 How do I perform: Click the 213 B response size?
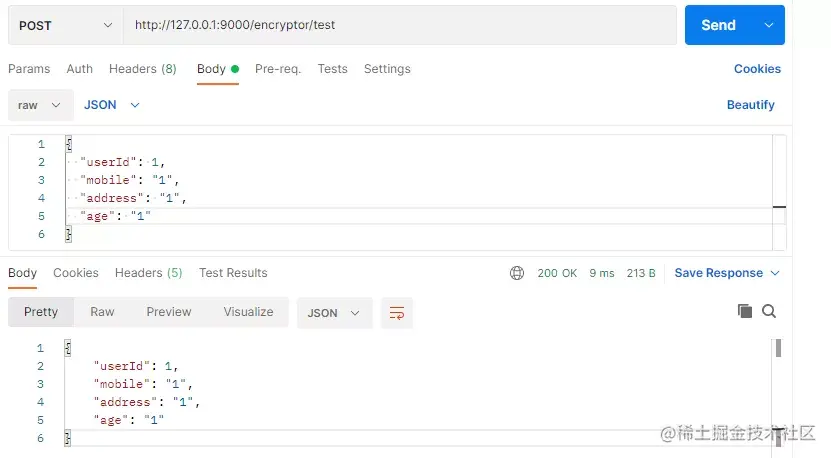click(641, 273)
